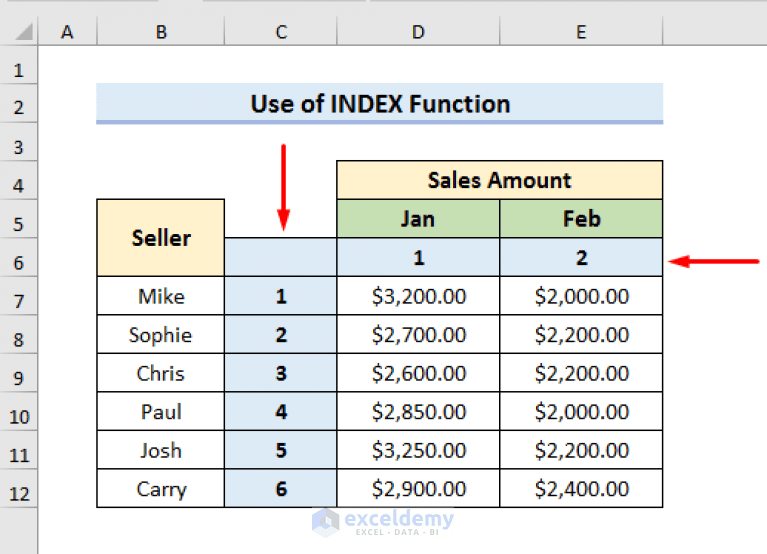
Task: Select row 8 header
Action: point(19,334)
